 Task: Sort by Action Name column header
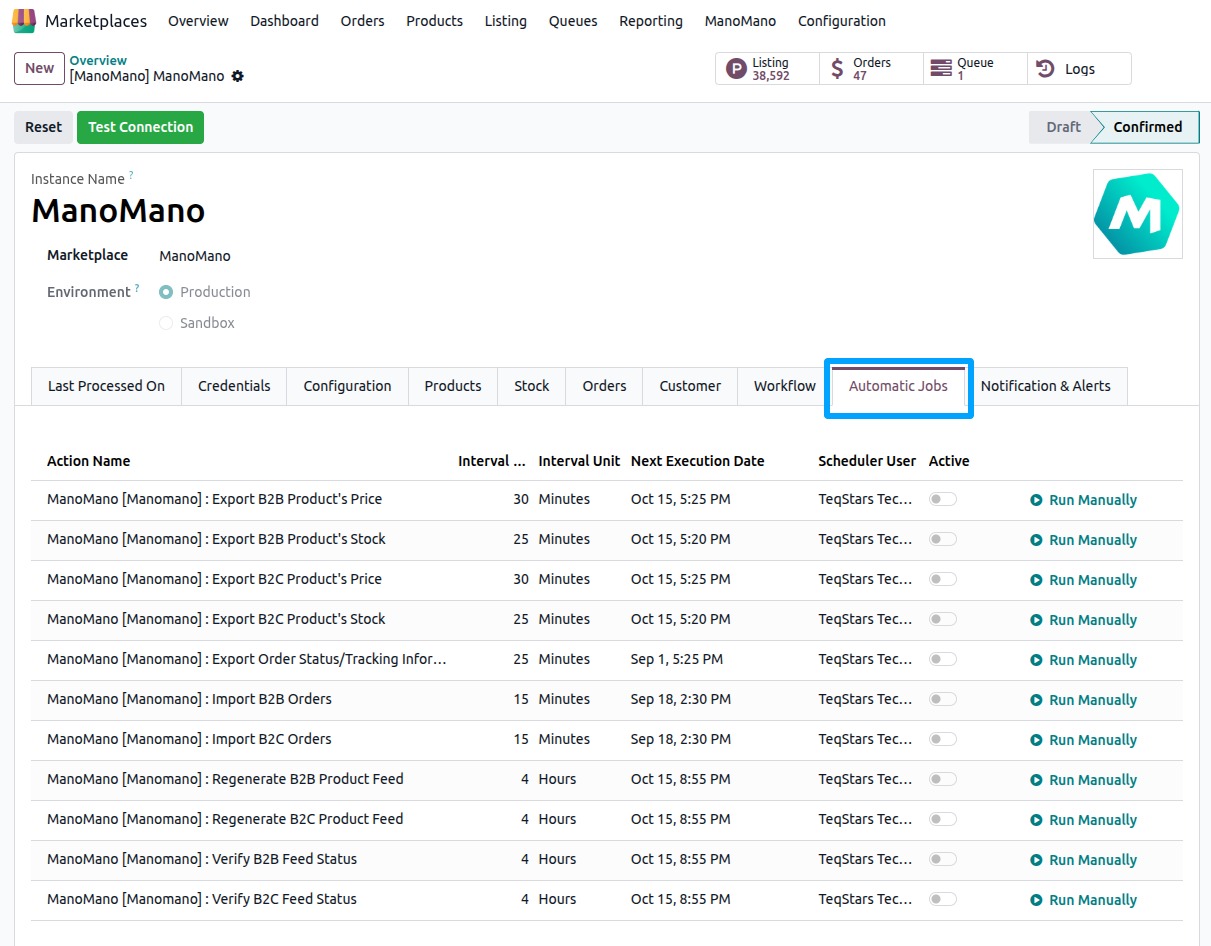[88, 461]
